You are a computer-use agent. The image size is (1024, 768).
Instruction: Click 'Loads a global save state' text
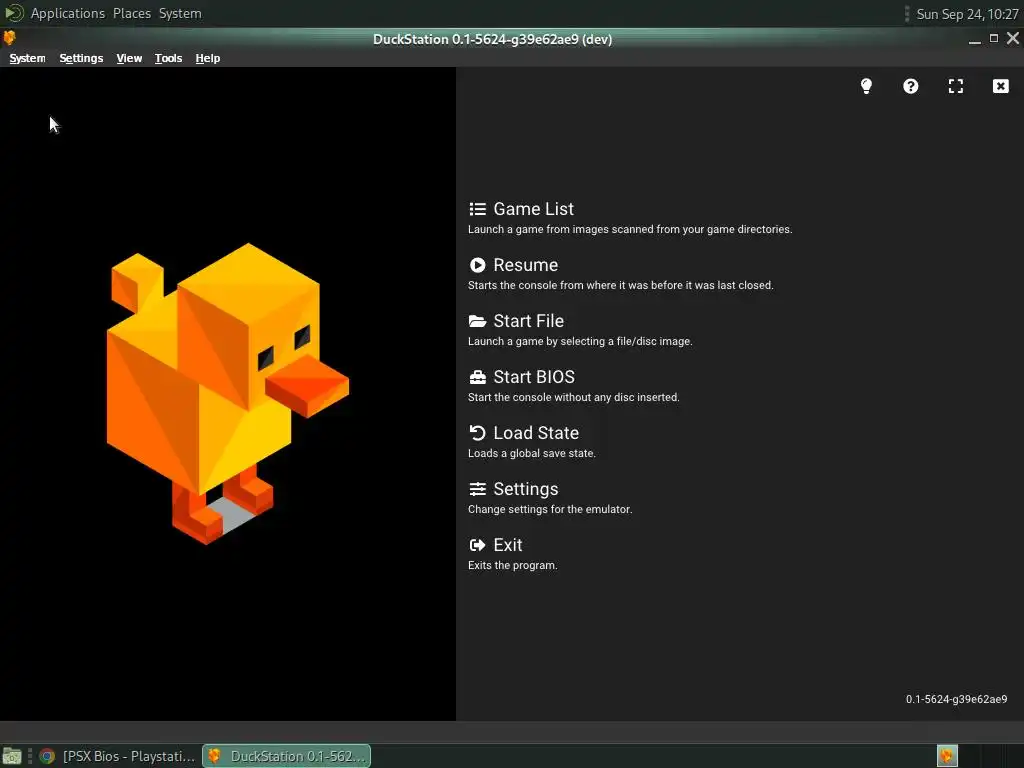point(532,453)
